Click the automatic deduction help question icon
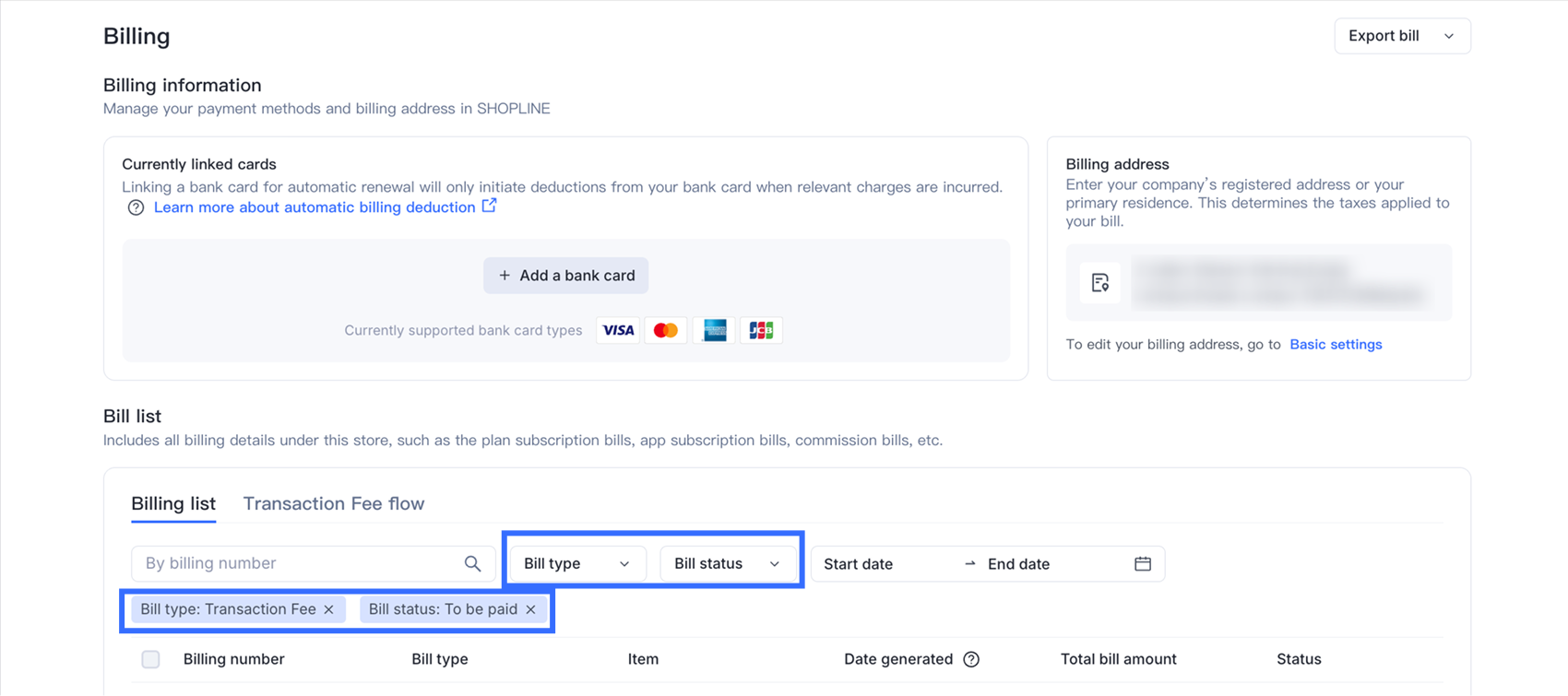 [136, 207]
